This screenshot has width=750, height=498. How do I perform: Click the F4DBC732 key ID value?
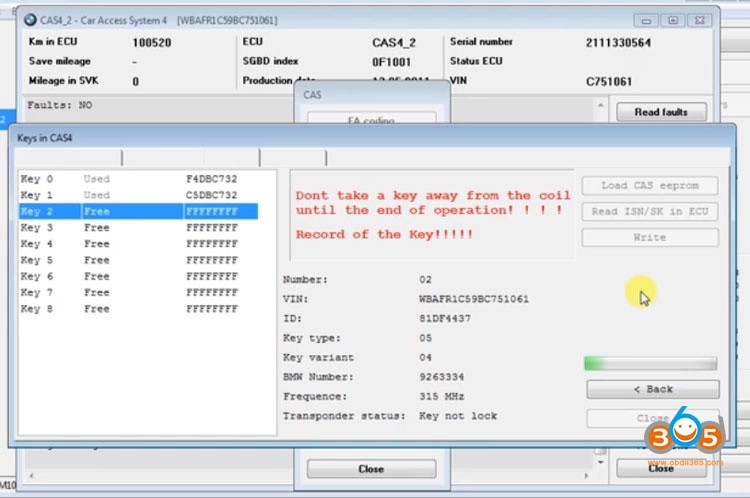pyautogui.click(x=211, y=179)
